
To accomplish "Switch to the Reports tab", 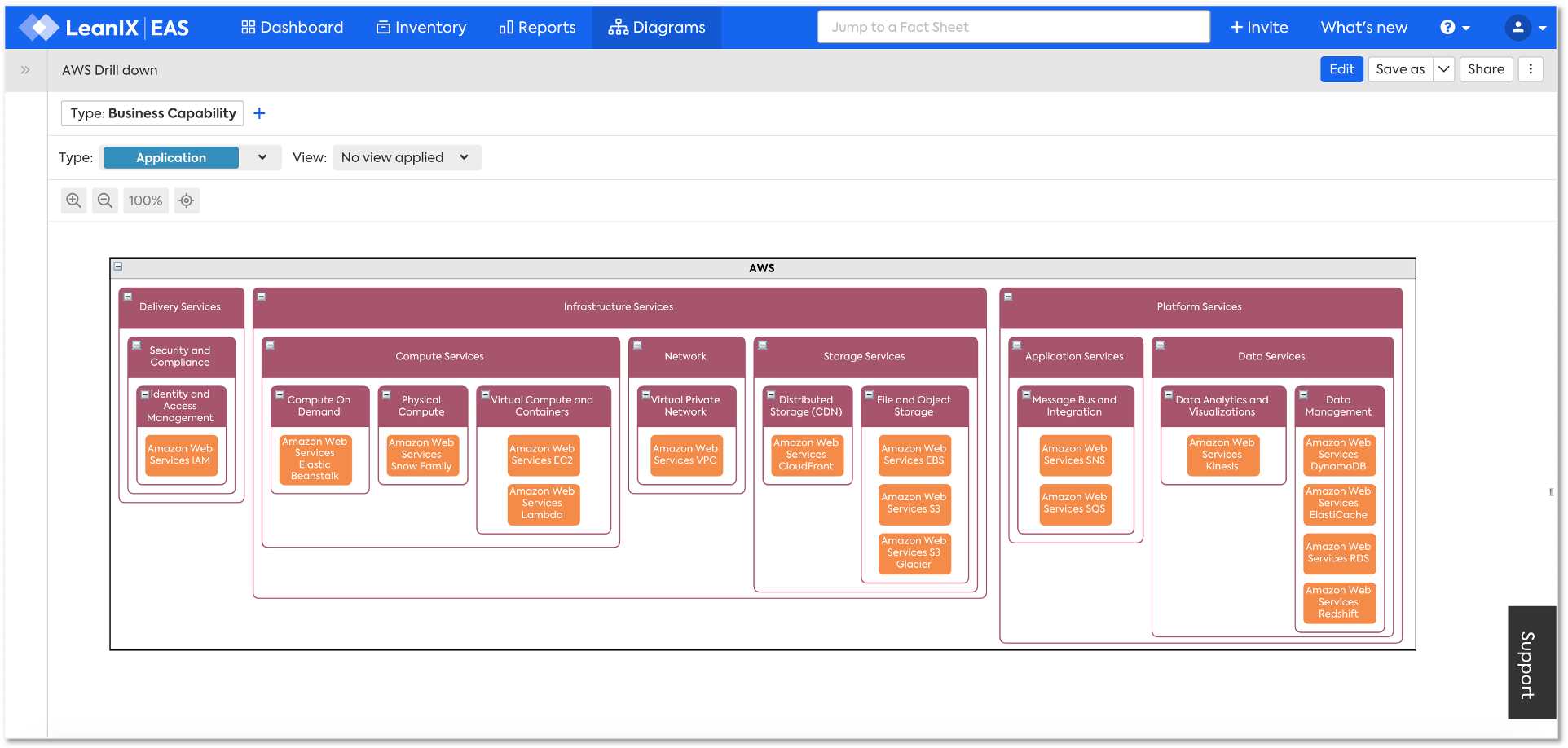I will [x=538, y=28].
